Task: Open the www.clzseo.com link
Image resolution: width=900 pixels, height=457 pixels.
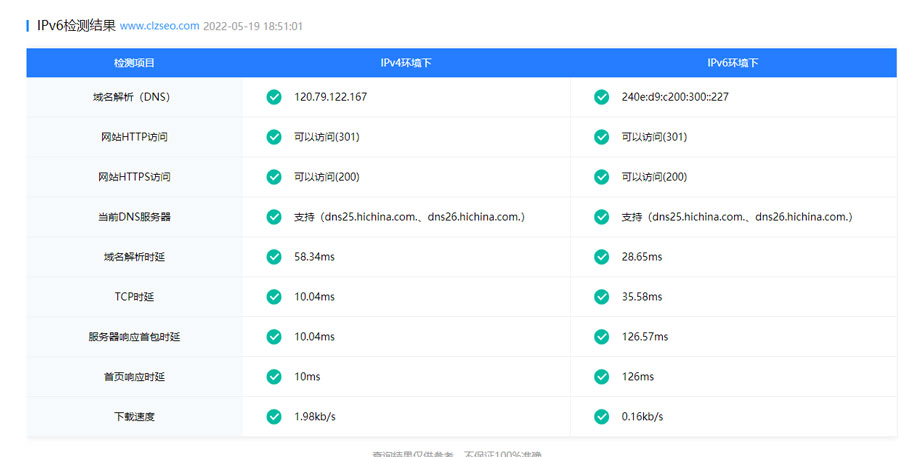Action: click(x=159, y=26)
